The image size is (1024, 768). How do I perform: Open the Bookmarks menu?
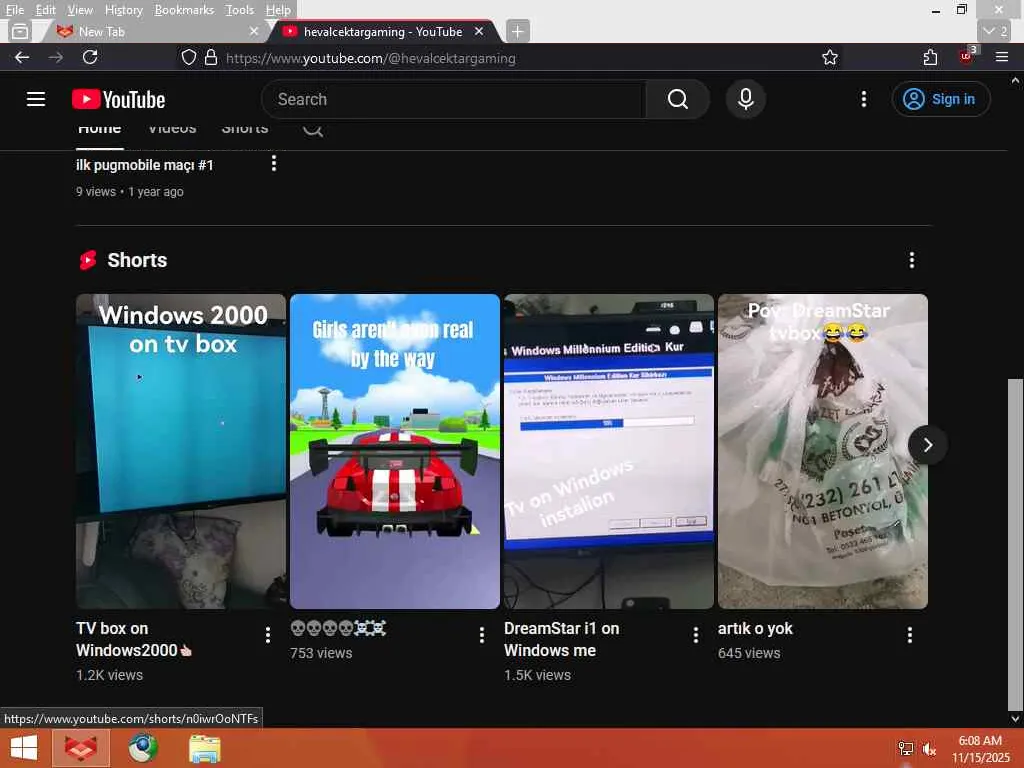pyautogui.click(x=184, y=10)
